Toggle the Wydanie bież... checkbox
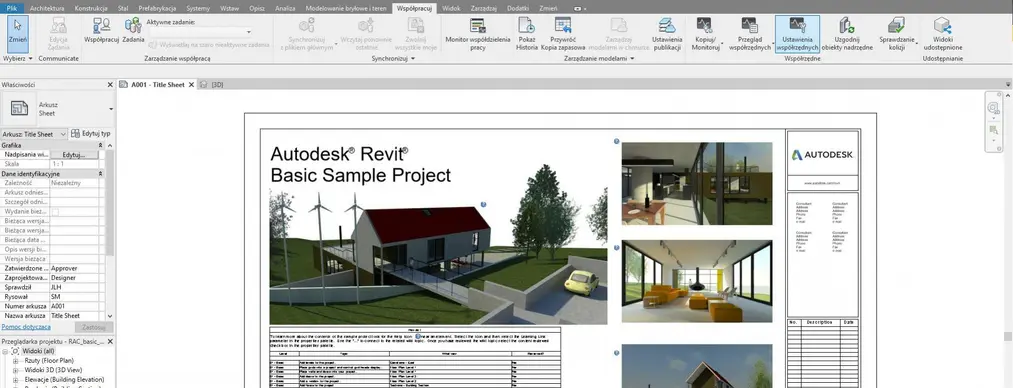Screen dimensions: 1013x388 [56, 212]
